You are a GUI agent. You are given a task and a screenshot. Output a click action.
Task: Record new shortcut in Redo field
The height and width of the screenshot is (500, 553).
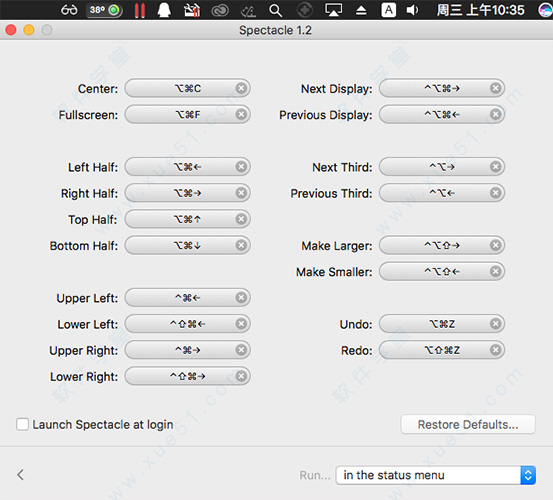coord(442,350)
